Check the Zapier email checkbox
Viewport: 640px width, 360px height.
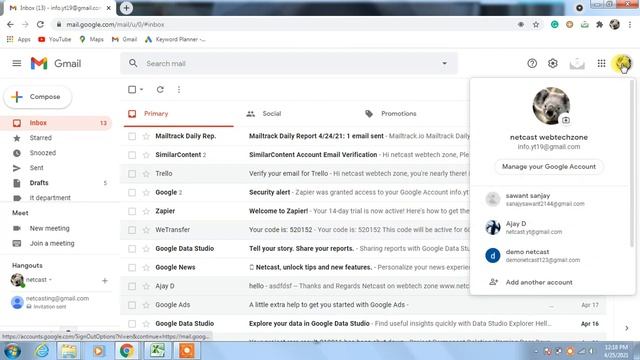tap(132, 211)
